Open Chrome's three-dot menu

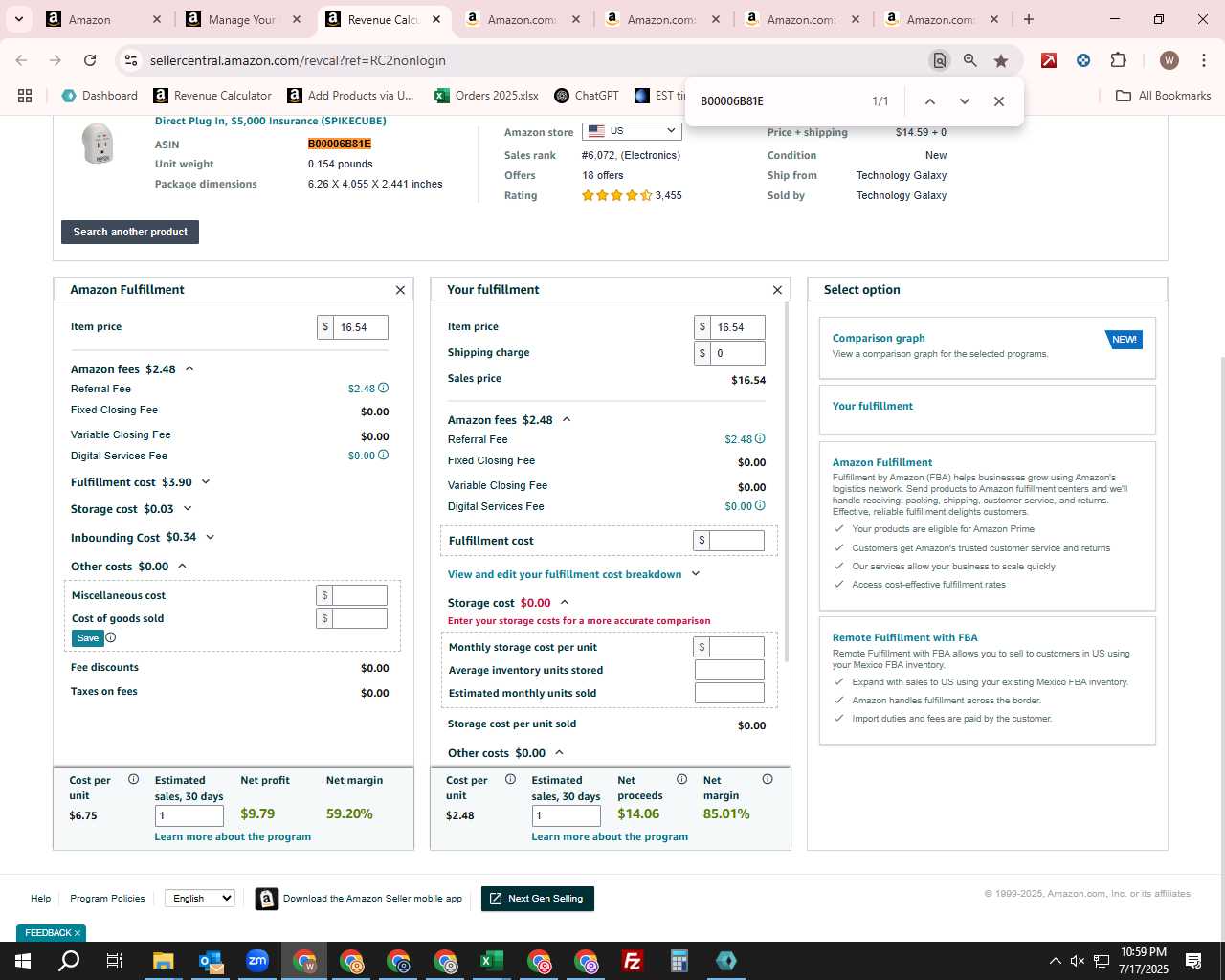coord(1203,60)
